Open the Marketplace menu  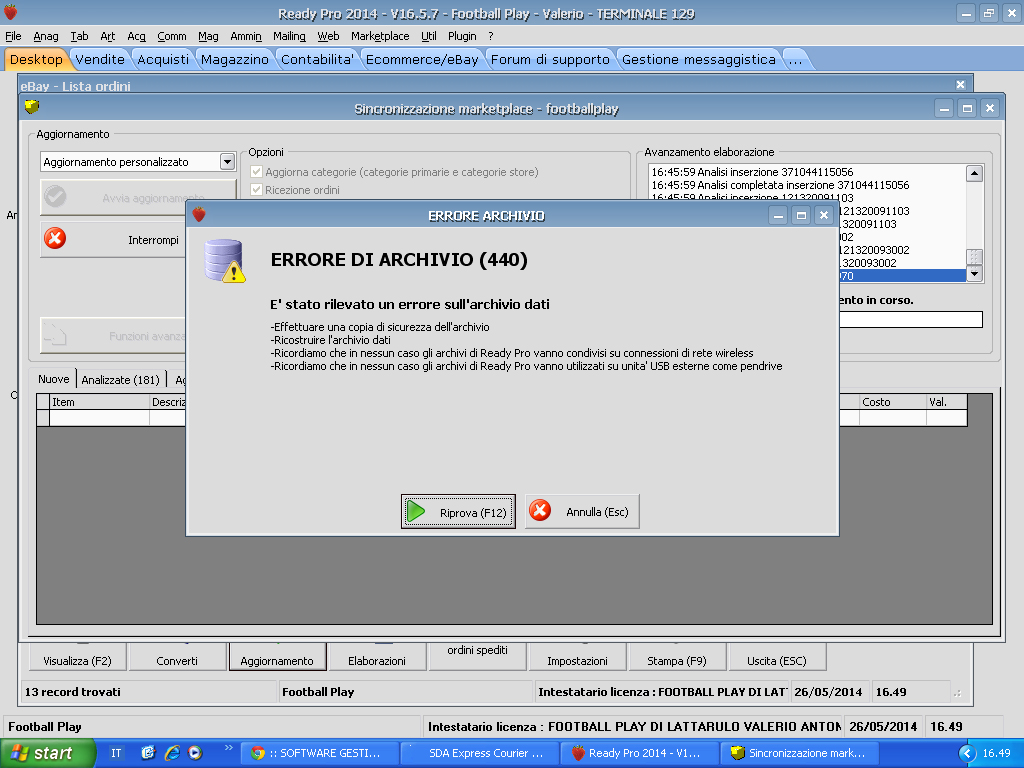(x=380, y=36)
